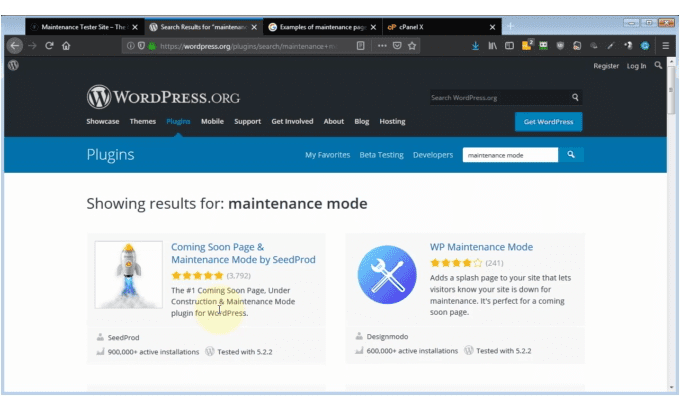Viewport: 680px width, 396px height.
Task: Open the Showcase menu item
Action: tap(103, 121)
